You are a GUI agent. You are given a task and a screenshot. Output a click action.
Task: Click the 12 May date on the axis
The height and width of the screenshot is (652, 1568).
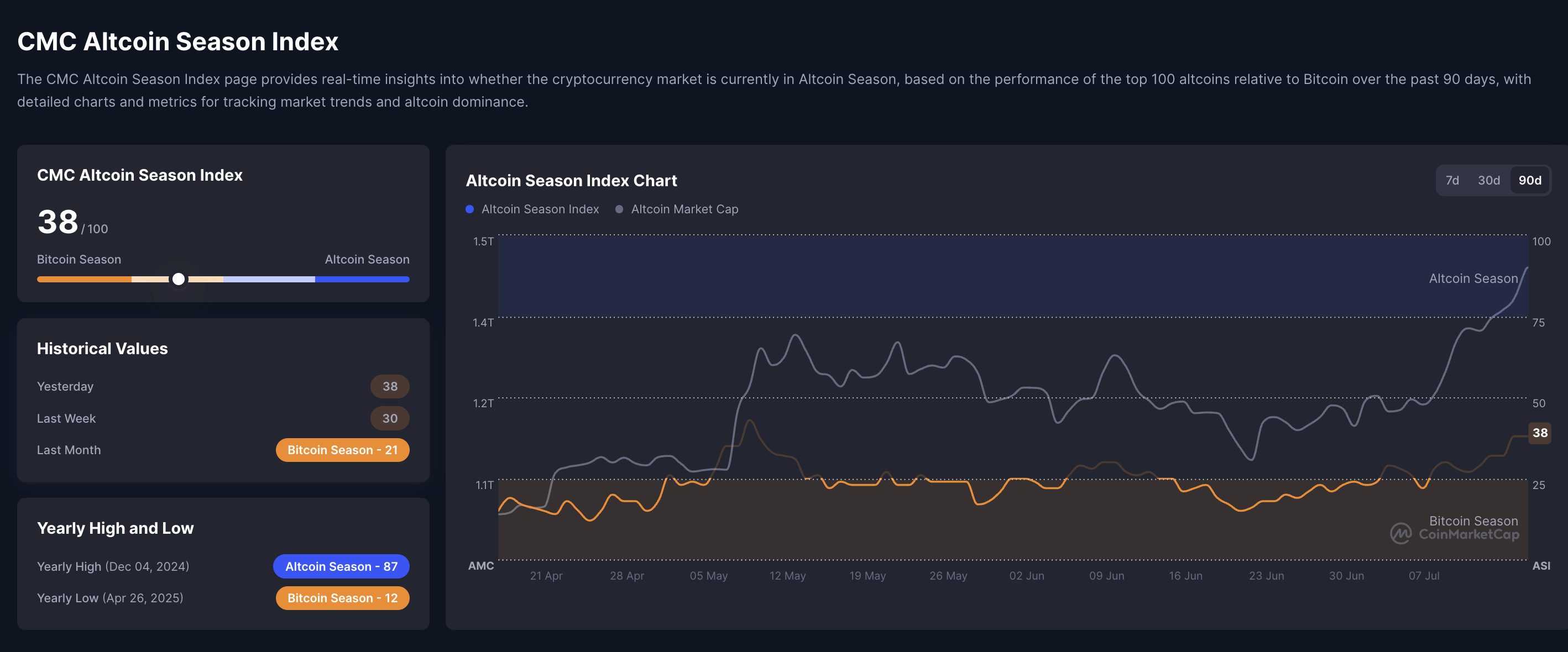(x=787, y=575)
